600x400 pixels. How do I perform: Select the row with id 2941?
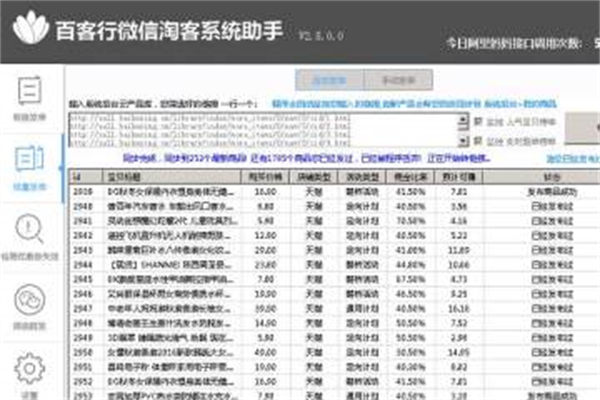click(334, 221)
